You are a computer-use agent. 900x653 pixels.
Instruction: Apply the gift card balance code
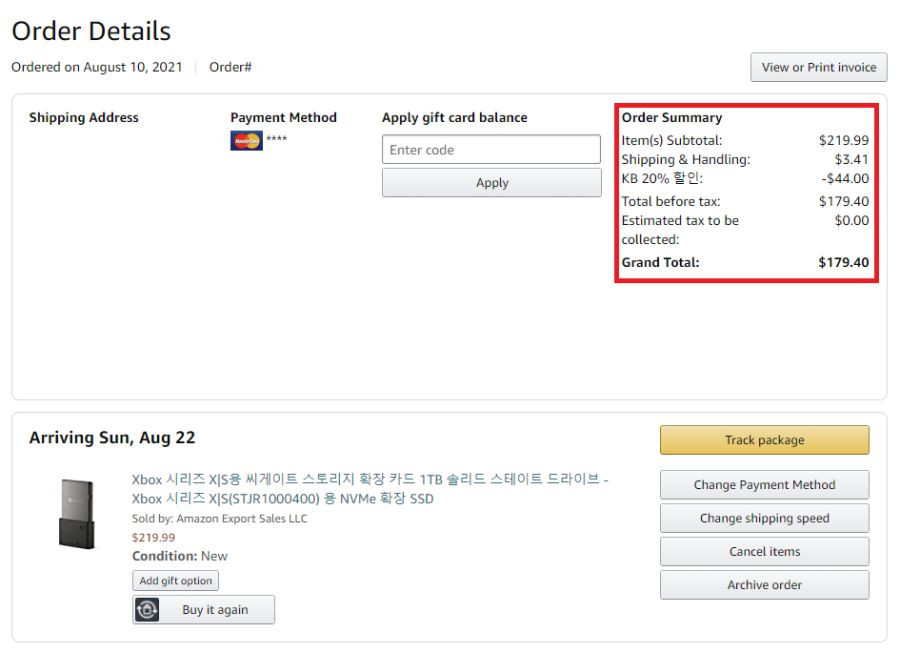(491, 182)
